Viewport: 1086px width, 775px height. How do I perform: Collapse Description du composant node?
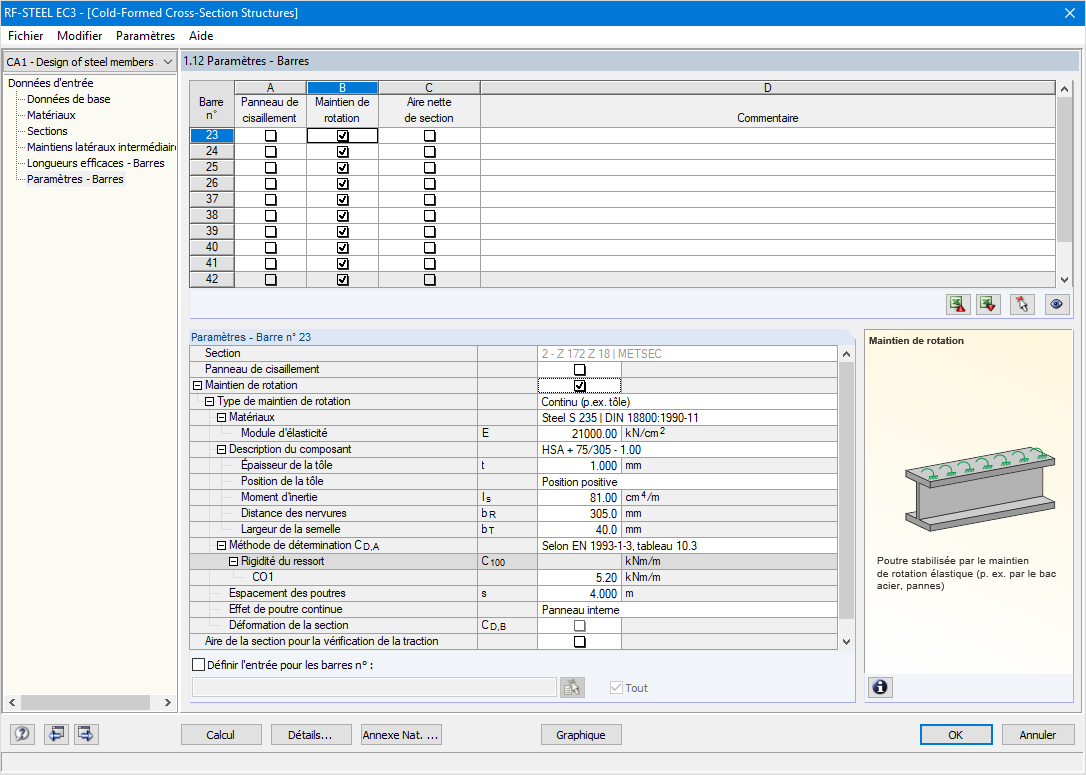click(x=222, y=449)
